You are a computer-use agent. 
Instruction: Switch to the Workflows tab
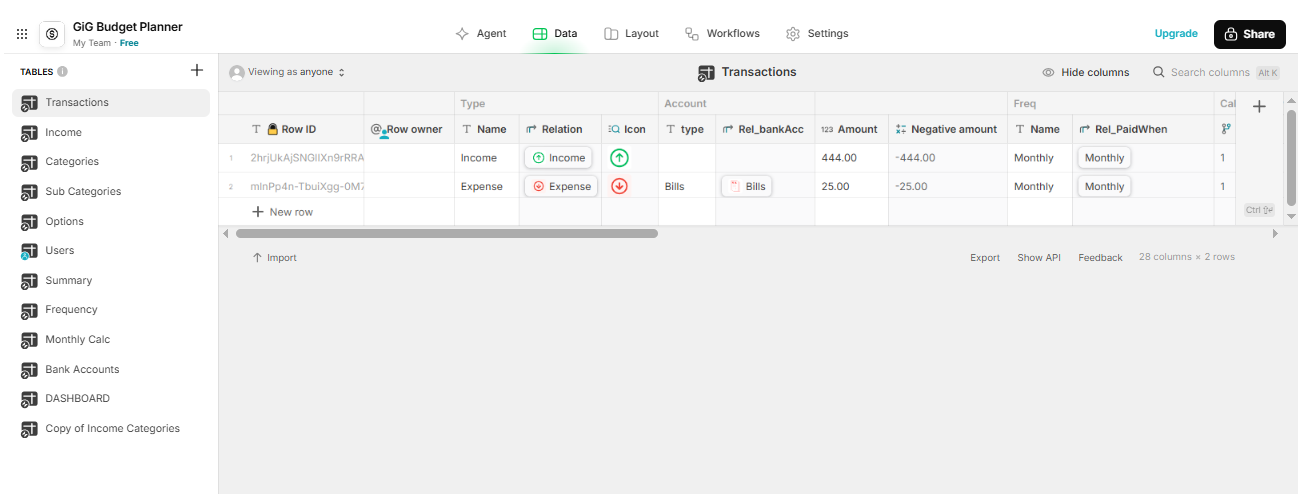point(722,33)
